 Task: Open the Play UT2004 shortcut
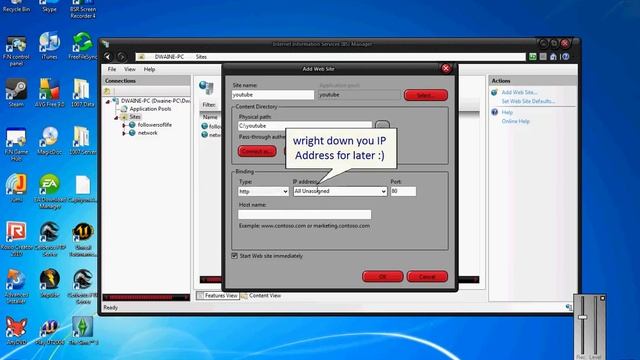point(49,331)
